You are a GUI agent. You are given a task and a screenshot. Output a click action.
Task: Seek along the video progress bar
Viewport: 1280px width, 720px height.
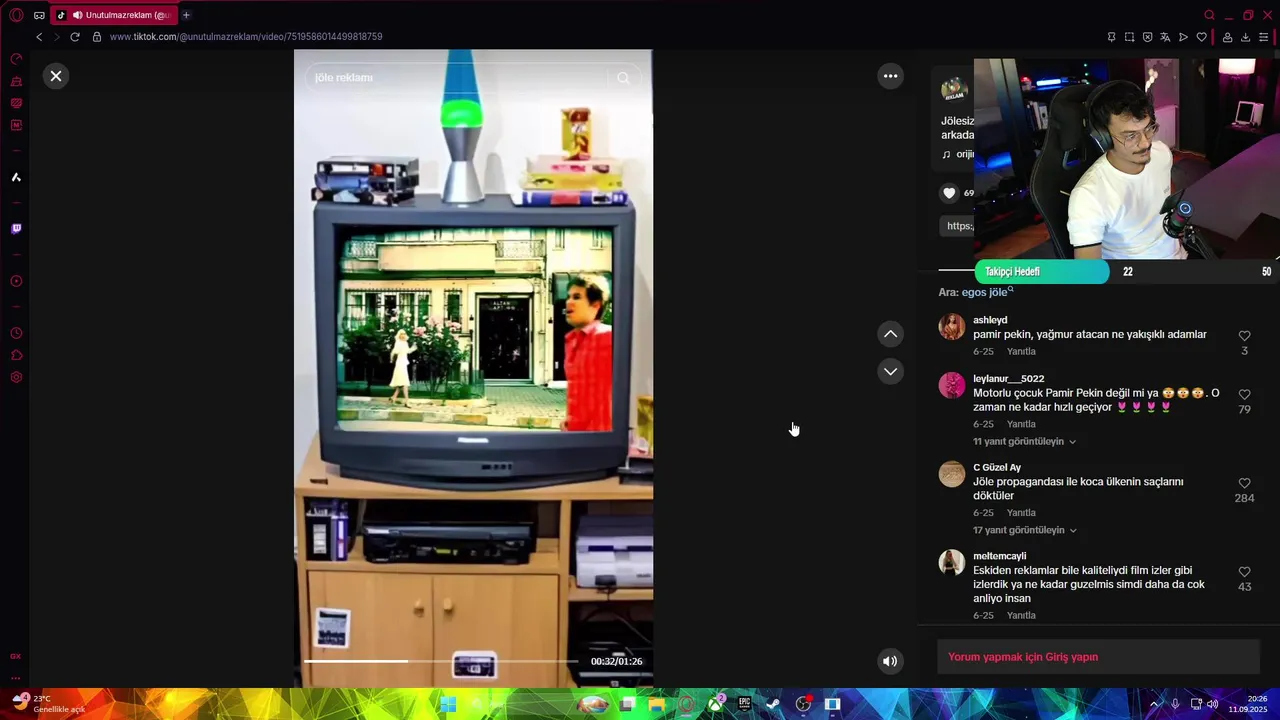[441, 661]
